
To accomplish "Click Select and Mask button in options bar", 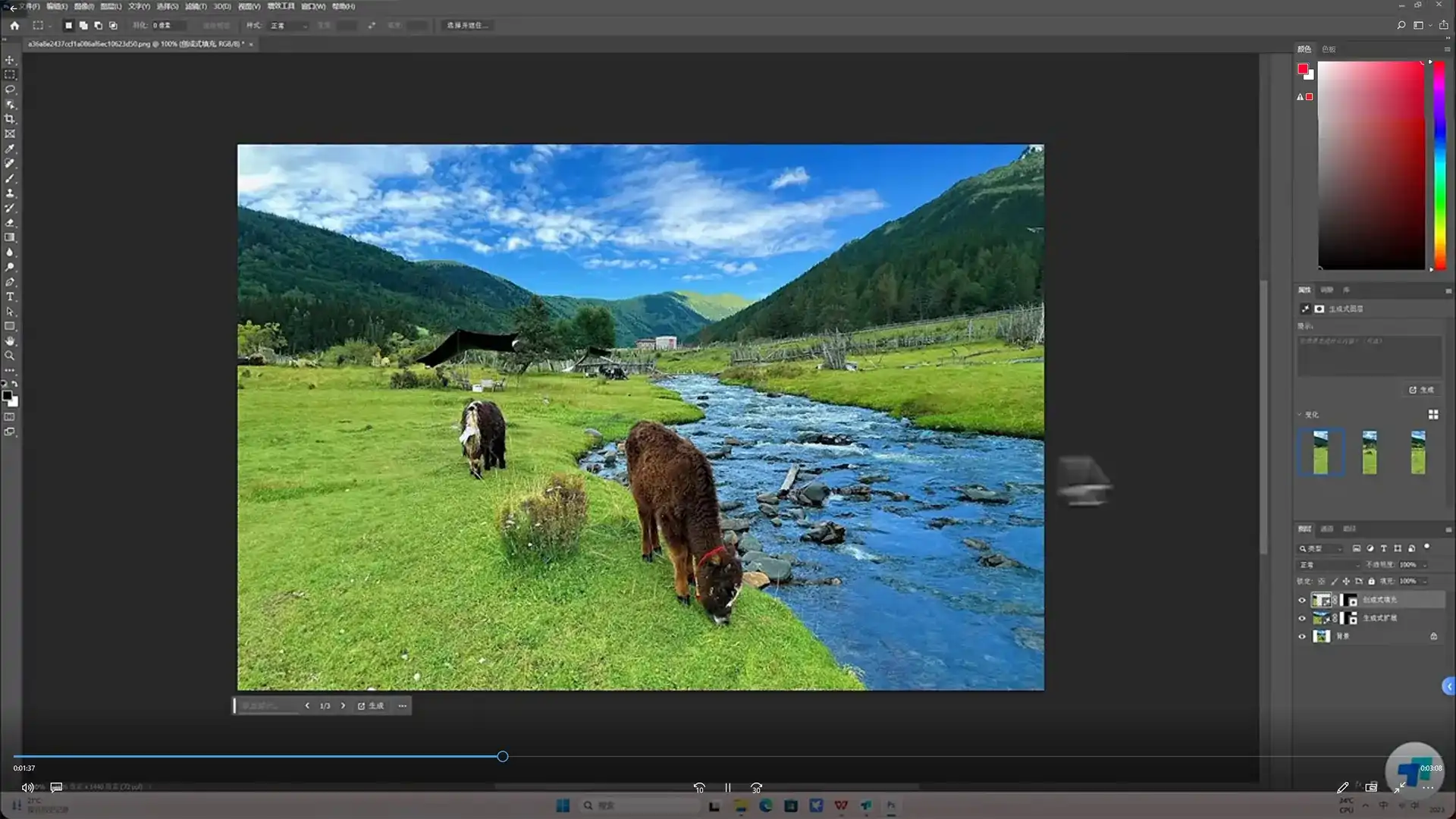I will [466, 26].
